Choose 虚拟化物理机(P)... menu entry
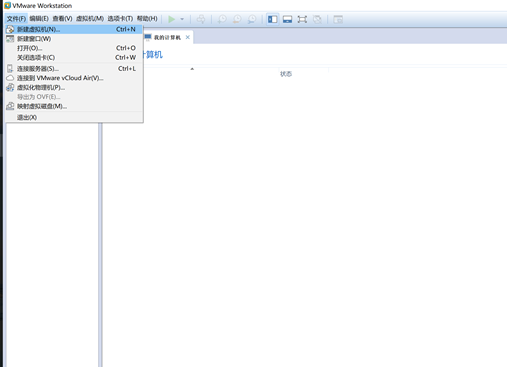Viewport: 507px width, 367px height. (x=74, y=88)
